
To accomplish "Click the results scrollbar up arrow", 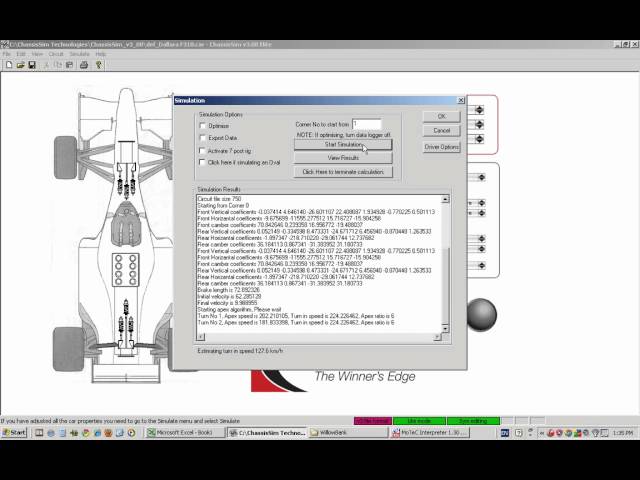I will (445, 199).
